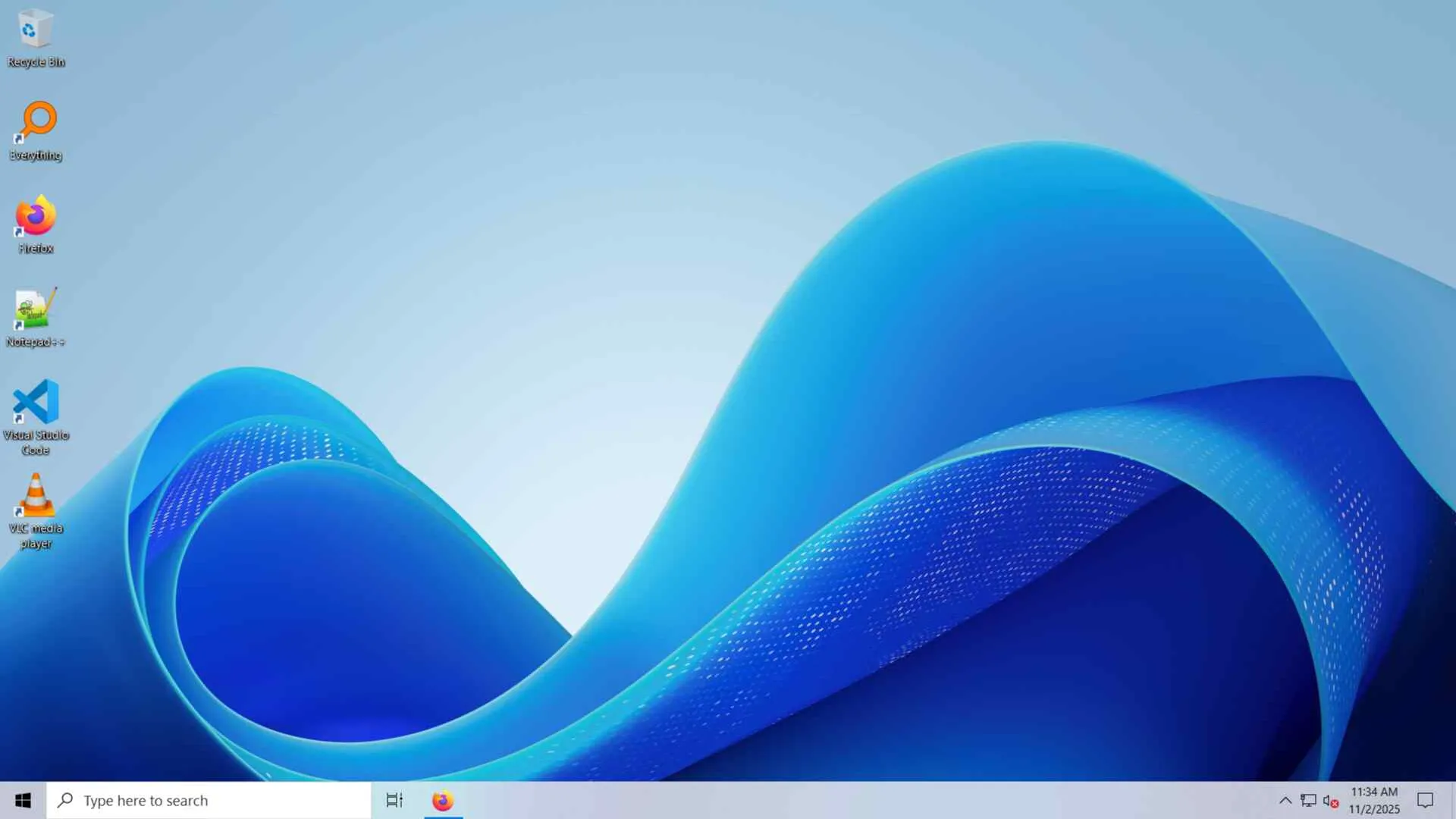This screenshot has height=819, width=1456.
Task: Click the Show desktop sliver at taskbar edge
Action: point(1454,801)
